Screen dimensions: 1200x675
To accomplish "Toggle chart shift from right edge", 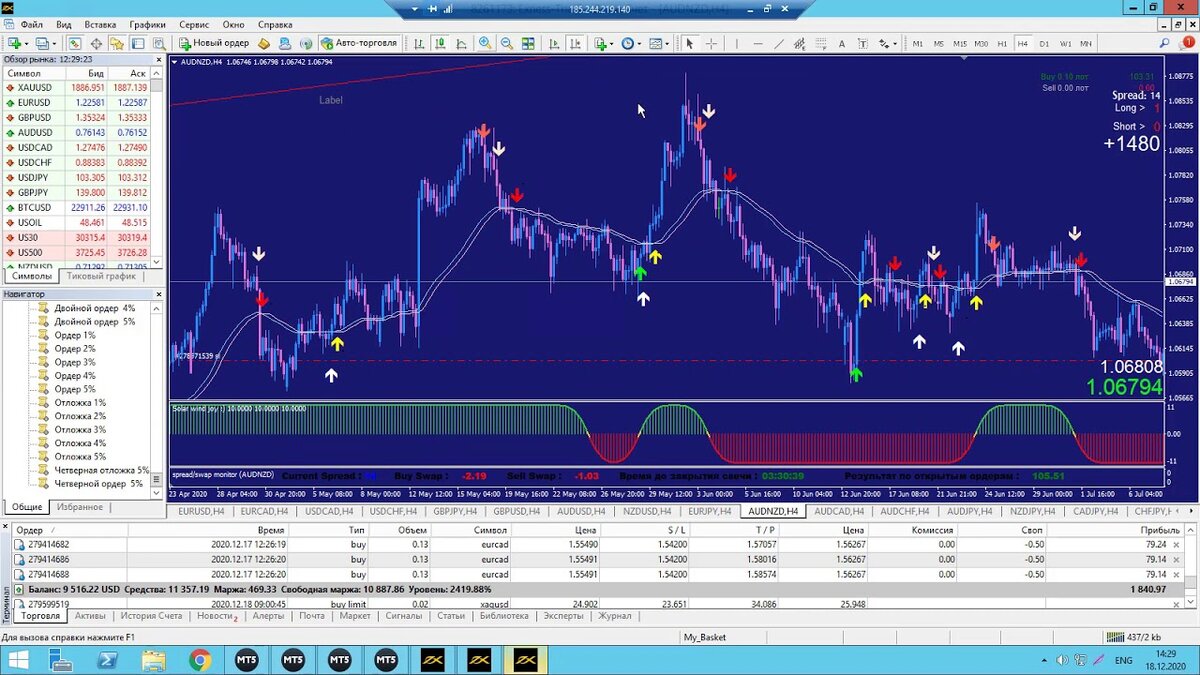I will [576, 43].
